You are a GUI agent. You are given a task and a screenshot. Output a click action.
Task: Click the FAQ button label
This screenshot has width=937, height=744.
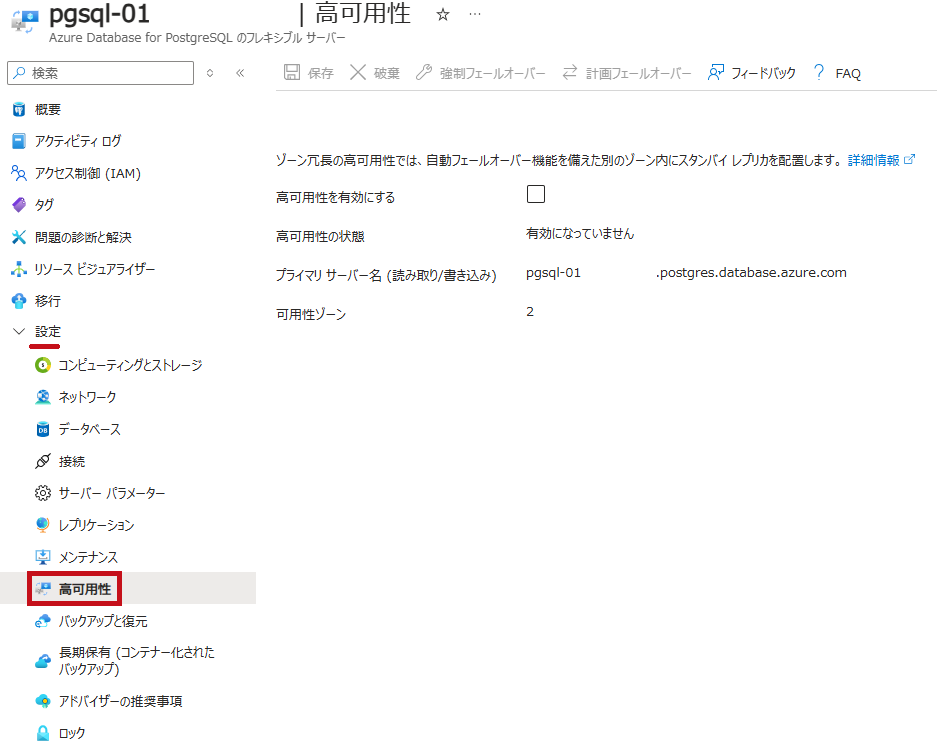848,74
